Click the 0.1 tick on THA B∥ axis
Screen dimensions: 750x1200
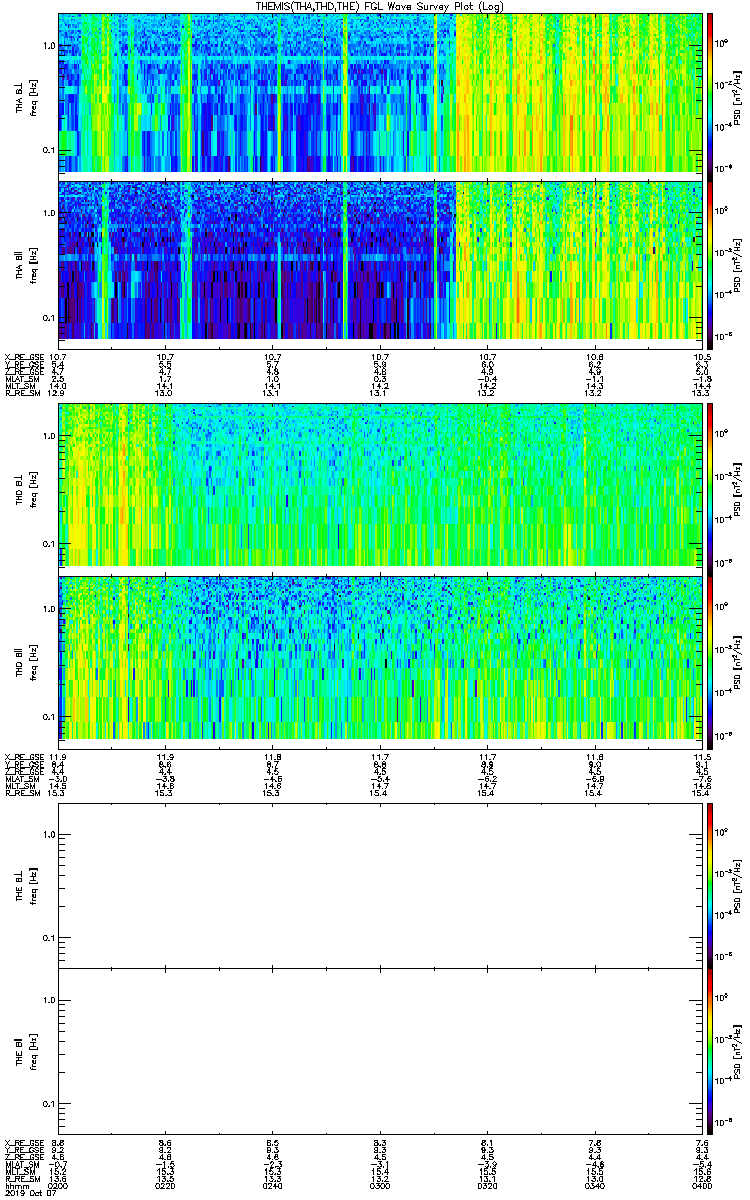pos(49,317)
